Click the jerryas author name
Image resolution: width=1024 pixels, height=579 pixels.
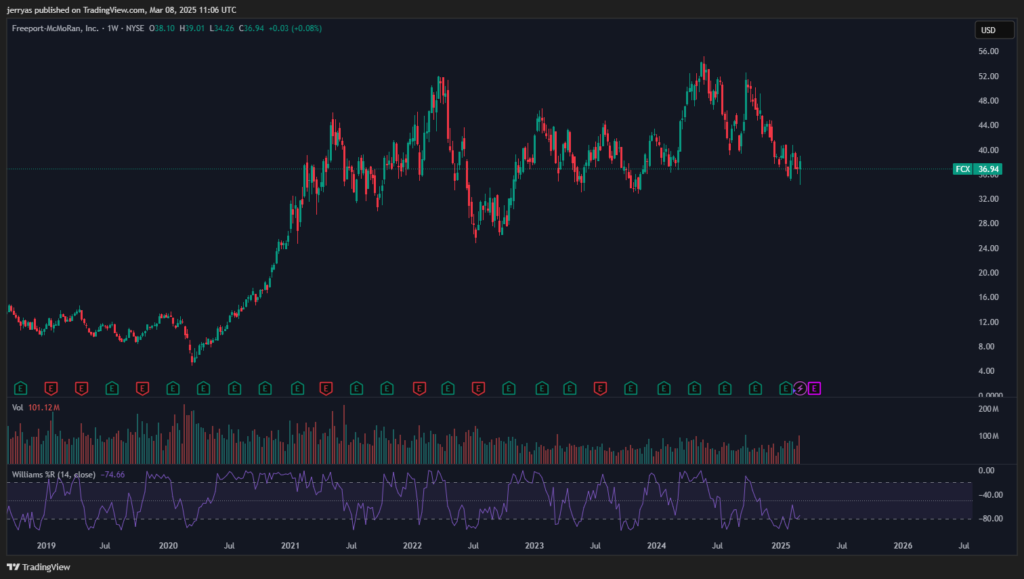20,8
